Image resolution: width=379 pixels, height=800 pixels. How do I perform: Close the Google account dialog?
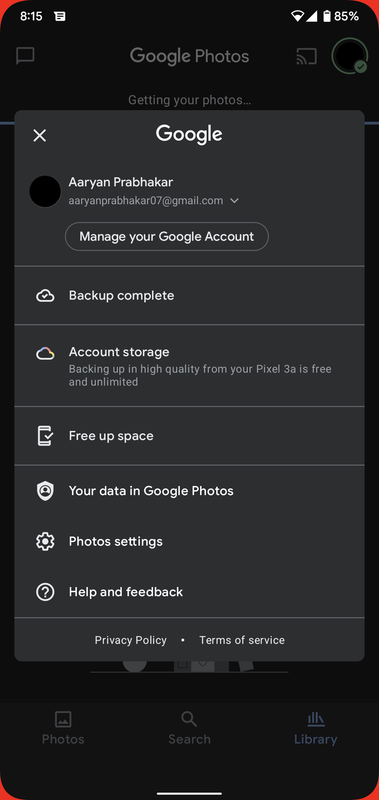39,135
